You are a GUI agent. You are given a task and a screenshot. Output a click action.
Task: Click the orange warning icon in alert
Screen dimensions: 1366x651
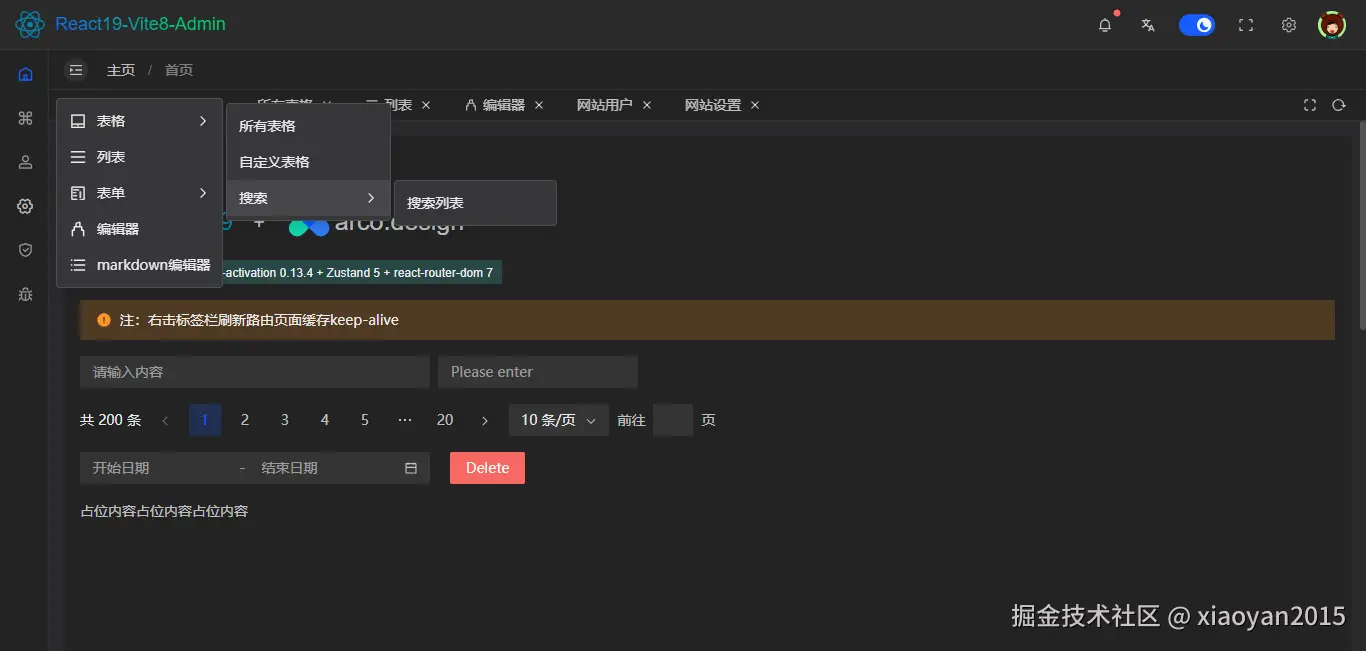[x=104, y=320]
